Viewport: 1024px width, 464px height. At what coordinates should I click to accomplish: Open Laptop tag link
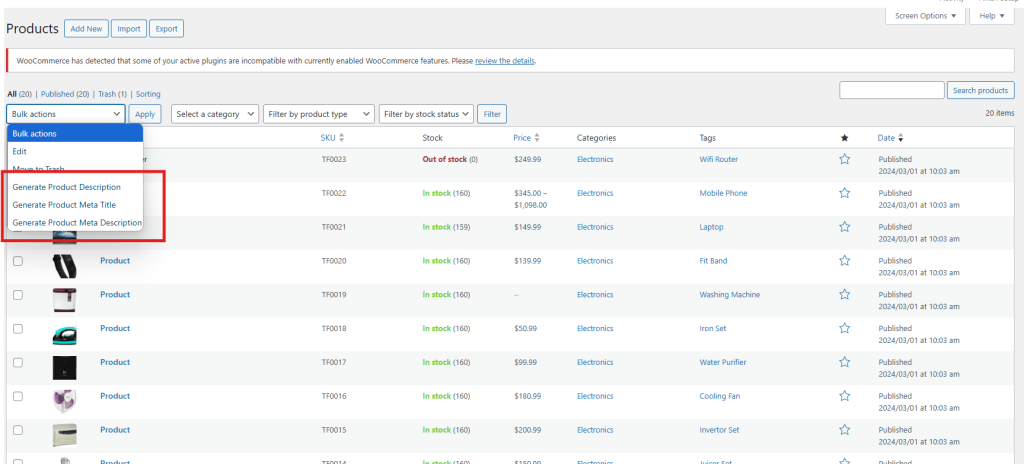[x=711, y=227]
